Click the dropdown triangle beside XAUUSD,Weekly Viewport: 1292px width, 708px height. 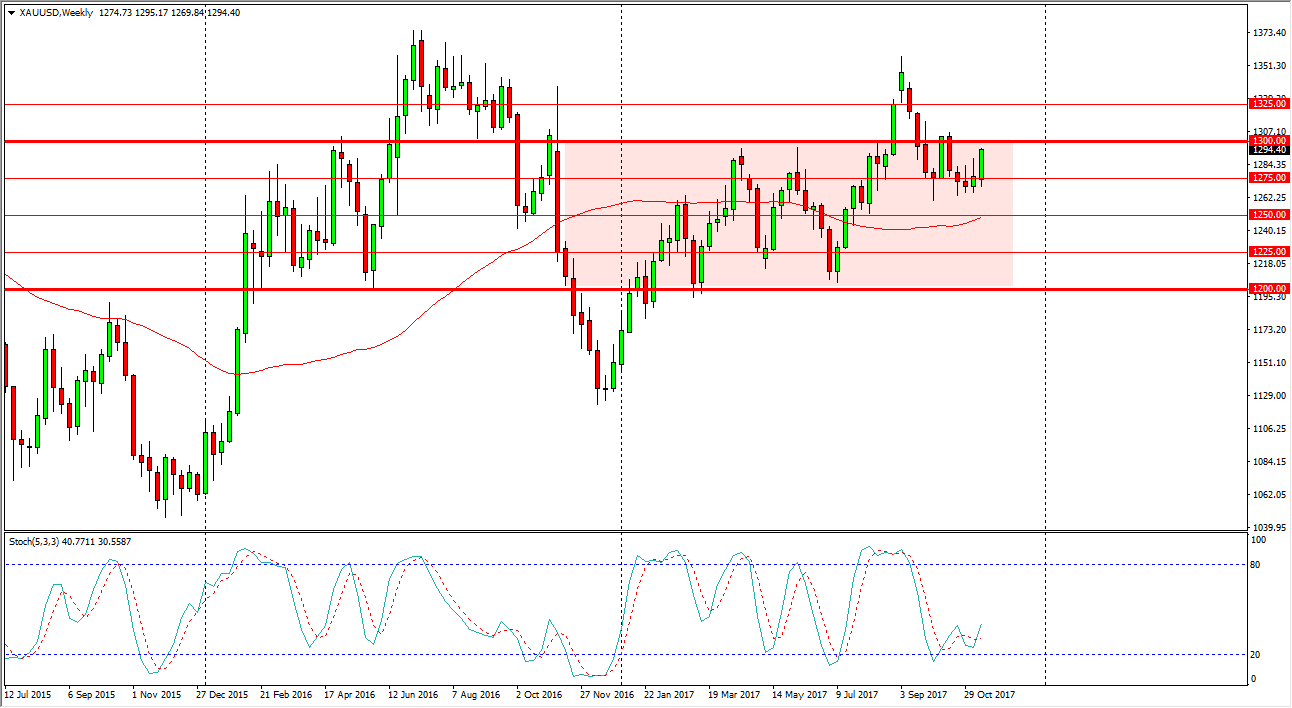click(x=11, y=13)
